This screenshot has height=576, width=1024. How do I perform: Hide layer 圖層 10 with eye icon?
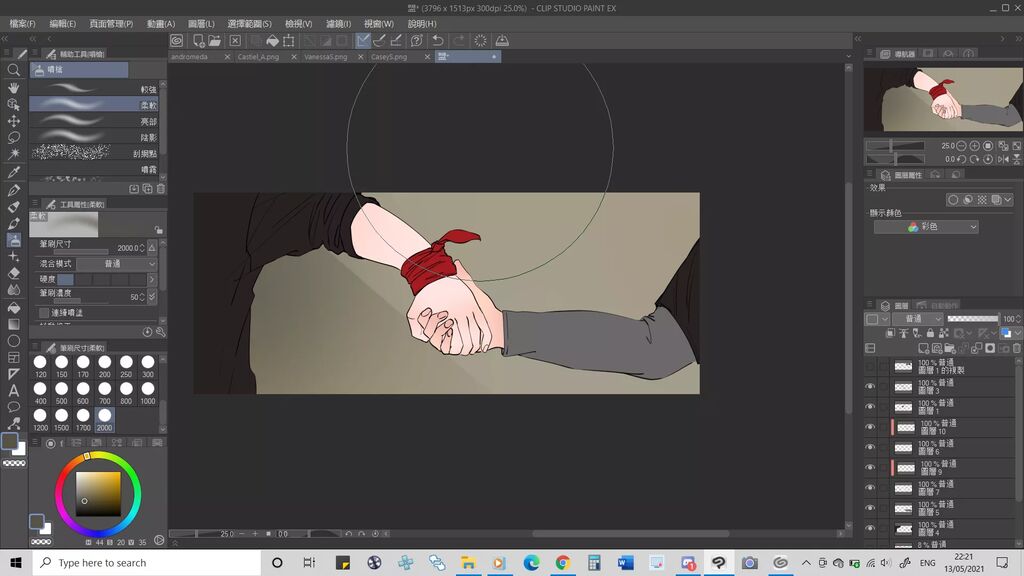point(870,427)
